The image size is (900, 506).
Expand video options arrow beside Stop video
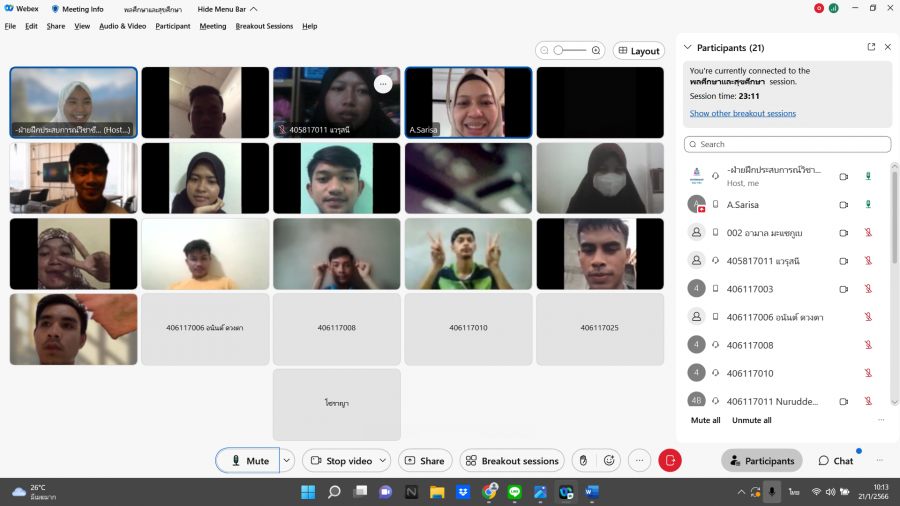(384, 461)
